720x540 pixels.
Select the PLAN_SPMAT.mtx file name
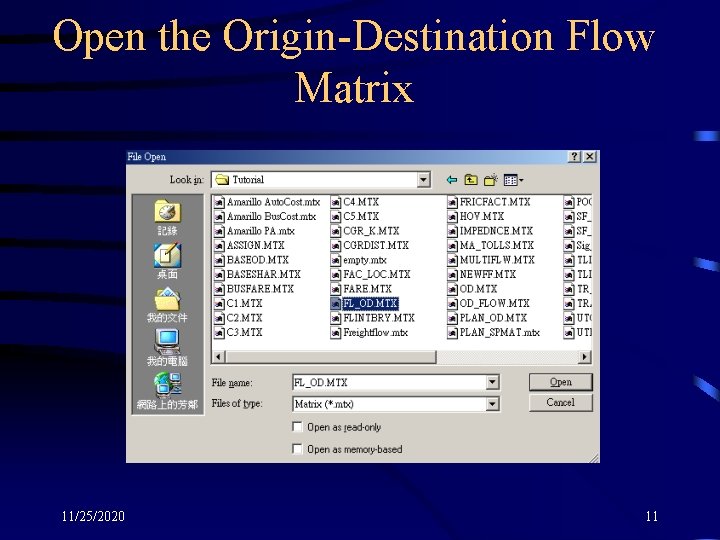[500, 332]
